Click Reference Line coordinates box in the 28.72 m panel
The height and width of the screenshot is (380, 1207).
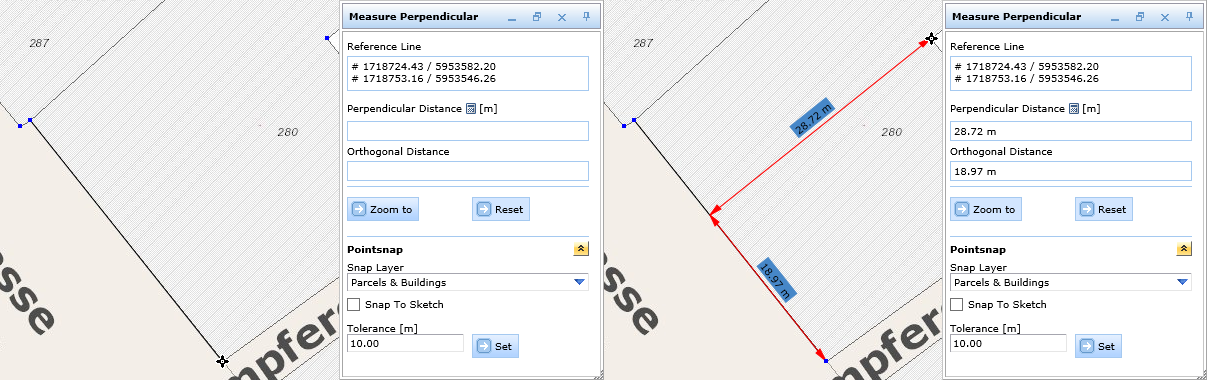tap(1071, 73)
